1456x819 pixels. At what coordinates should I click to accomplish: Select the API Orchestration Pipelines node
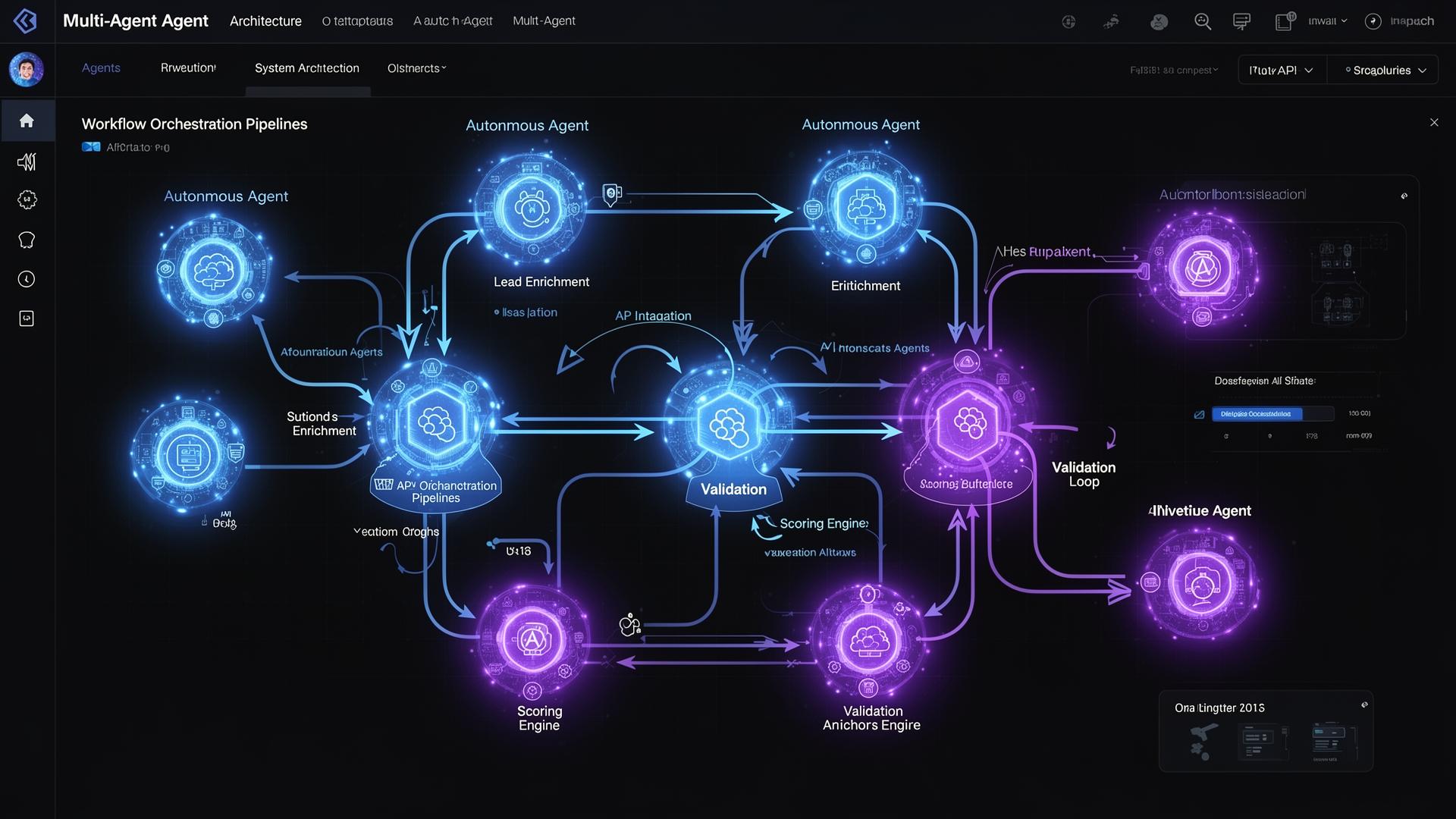click(x=436, y=426)
